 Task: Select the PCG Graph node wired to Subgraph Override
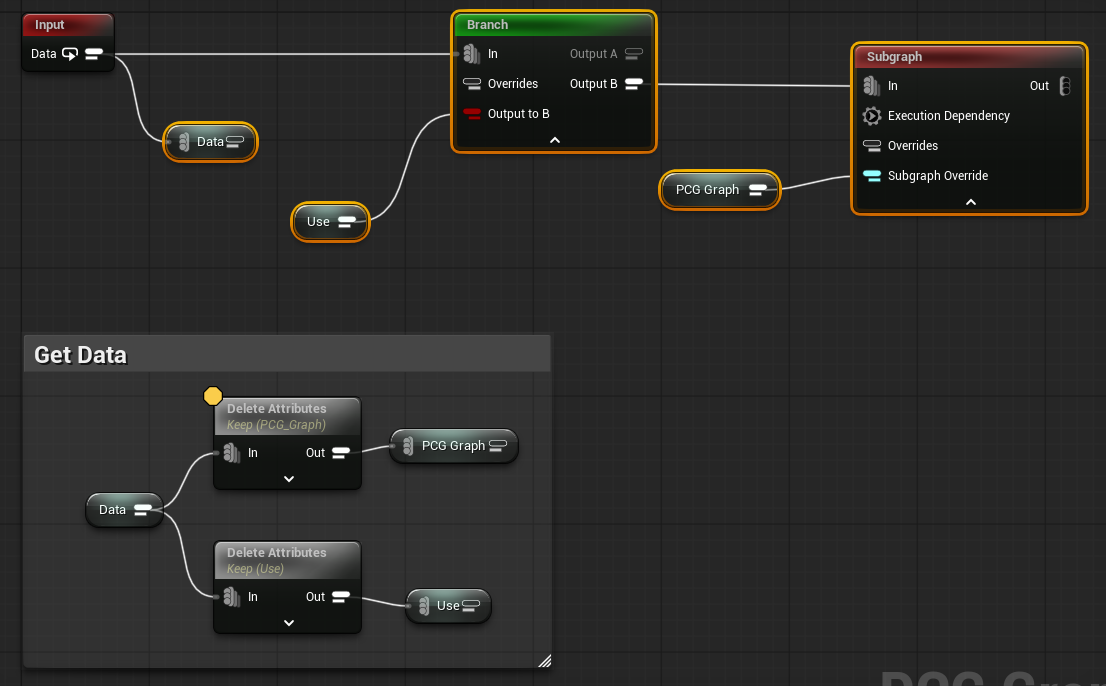(708, 190)
